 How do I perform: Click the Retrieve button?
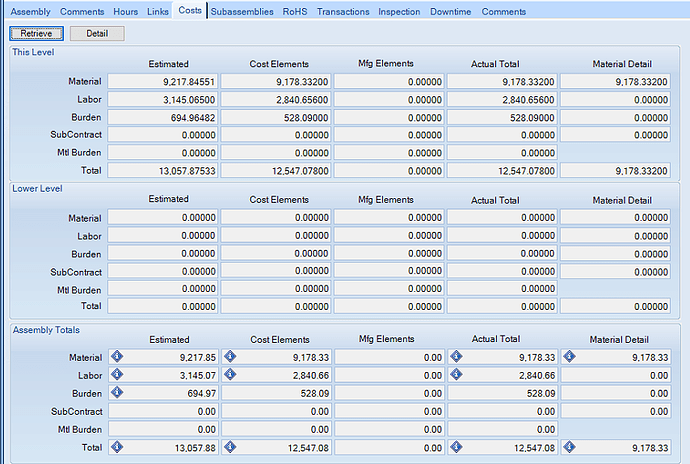pos(37,33)
